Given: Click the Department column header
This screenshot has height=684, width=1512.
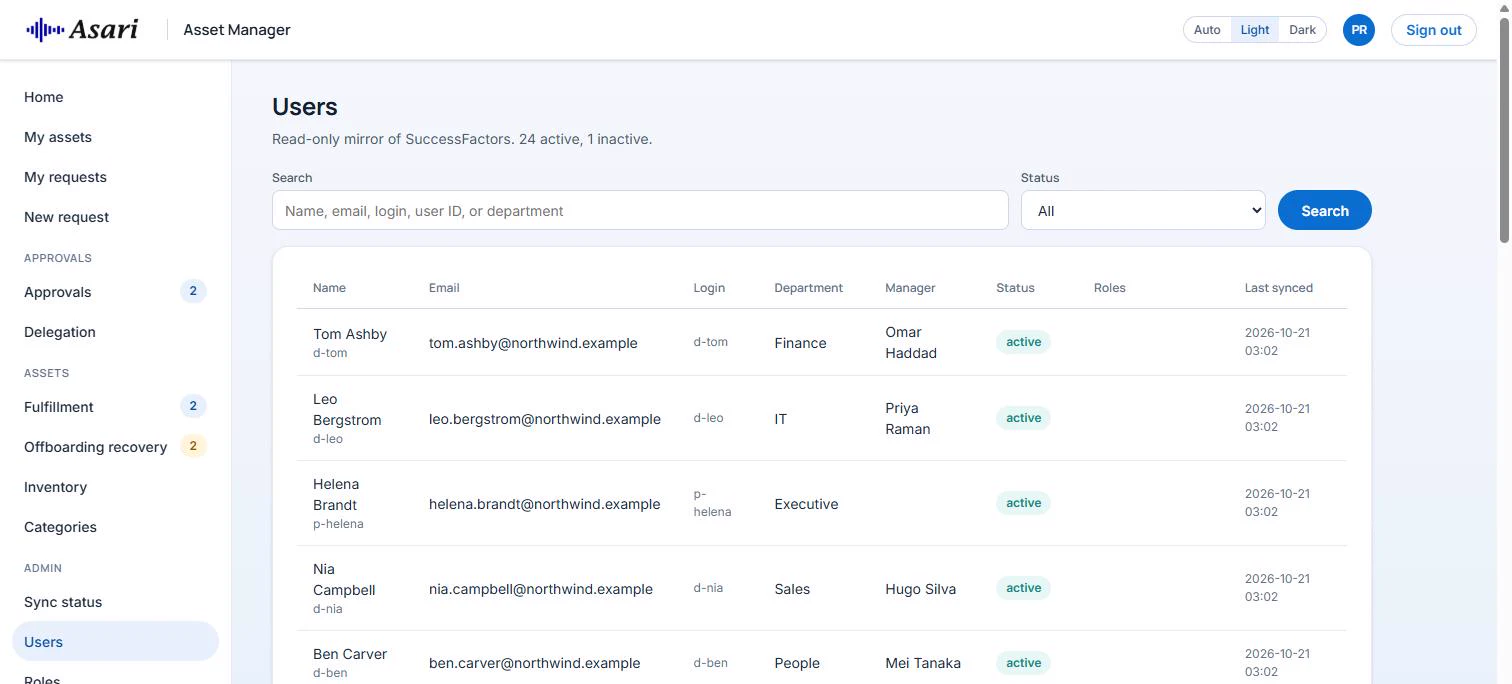Looking at the screenshot, I should pos(808,288).
